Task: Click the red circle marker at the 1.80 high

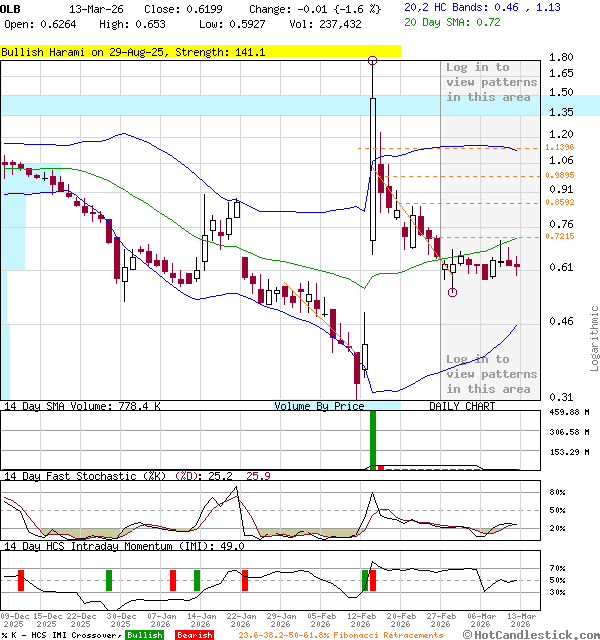Action: tap(373, 61)
